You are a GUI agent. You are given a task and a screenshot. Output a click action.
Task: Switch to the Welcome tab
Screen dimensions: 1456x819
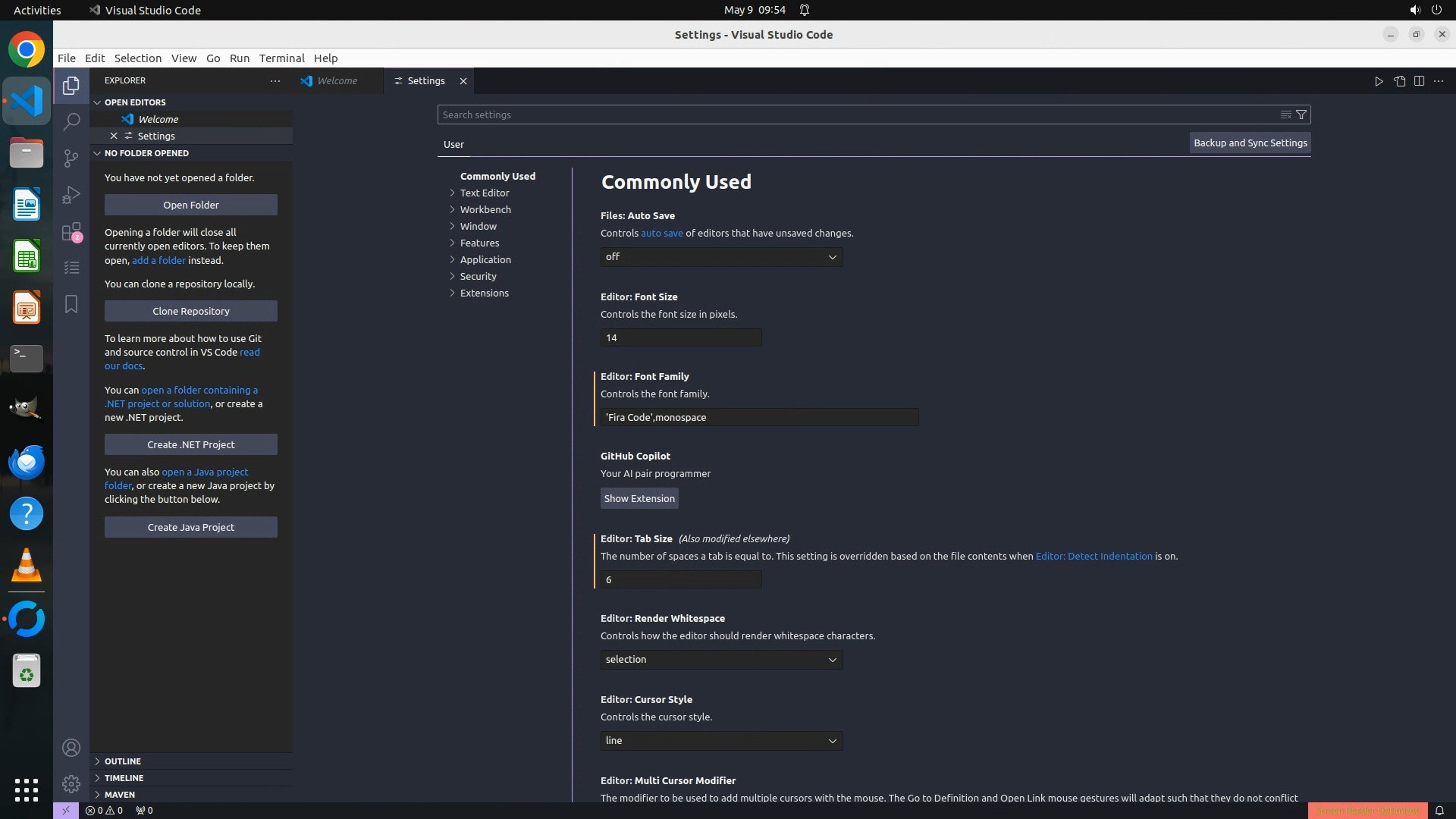click(x=337, y=81)
